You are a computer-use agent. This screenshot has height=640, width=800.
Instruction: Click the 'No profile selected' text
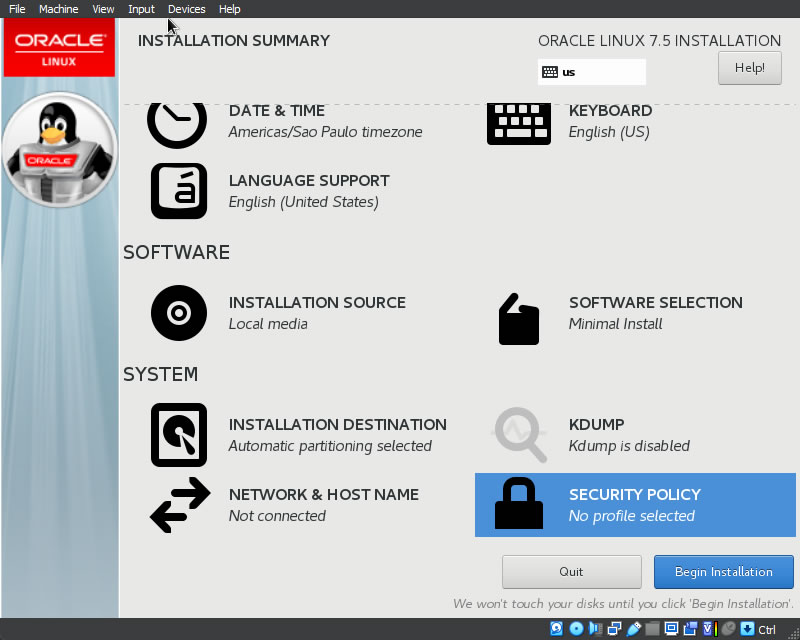[x=632, y=516]
